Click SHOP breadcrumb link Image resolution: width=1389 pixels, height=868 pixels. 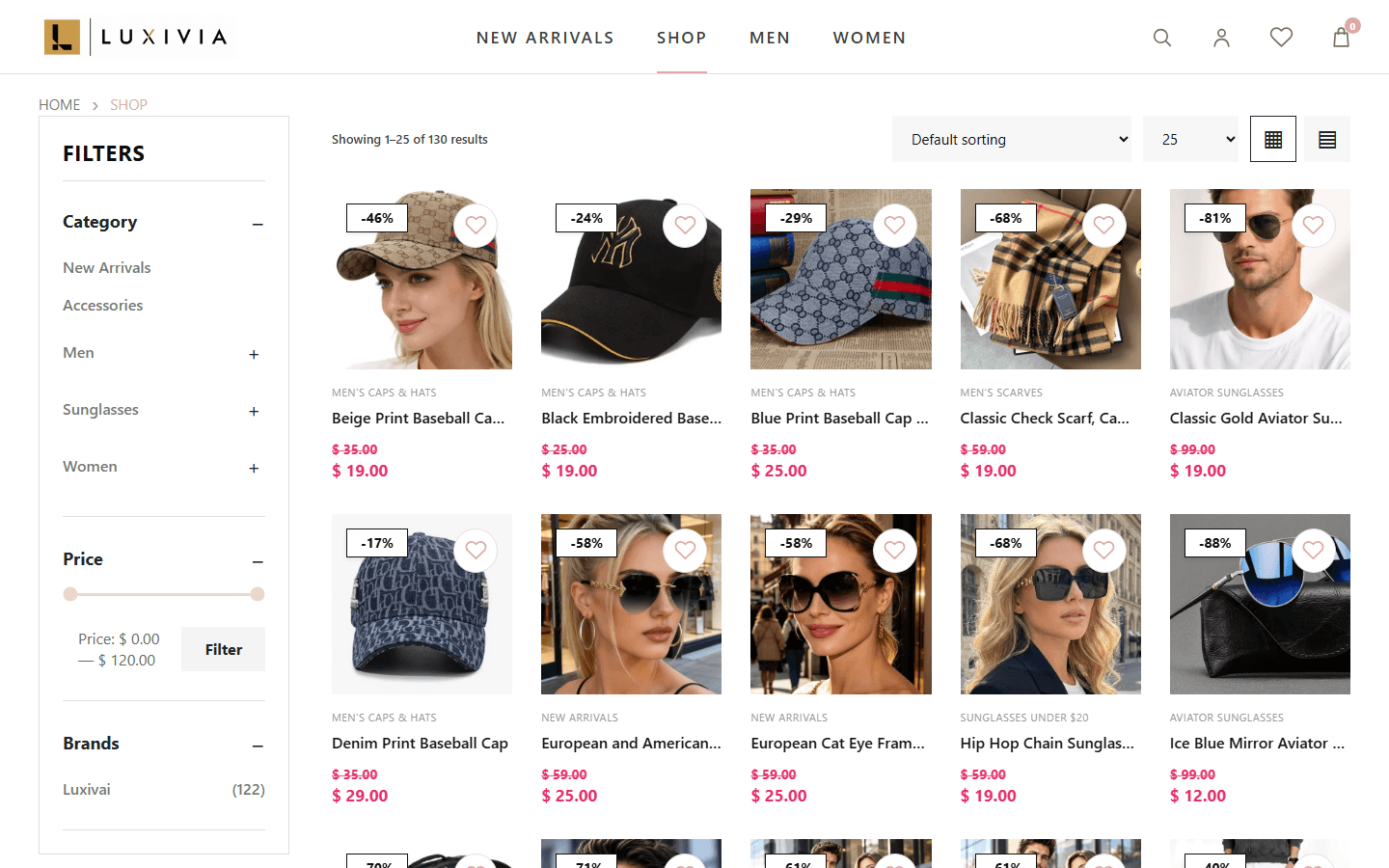128,104
